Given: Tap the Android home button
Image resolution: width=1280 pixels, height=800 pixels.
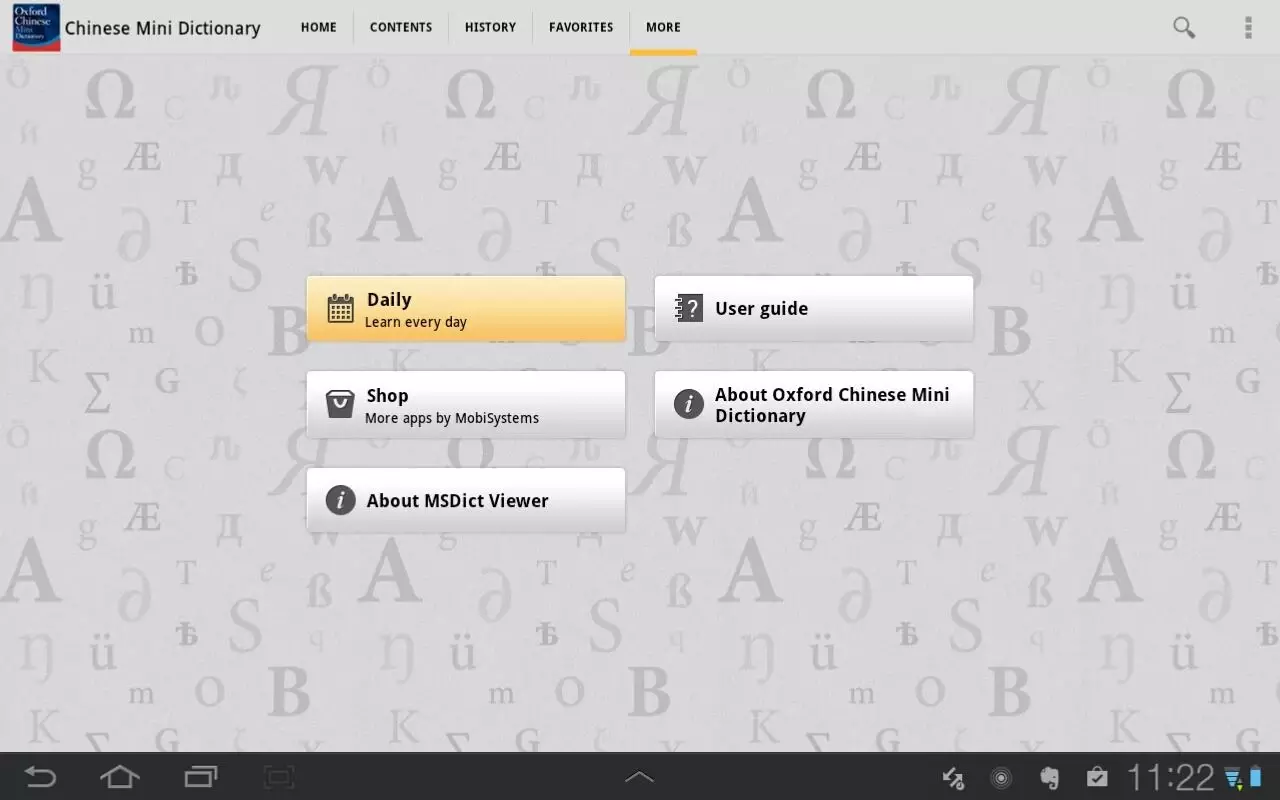Looking at the screenshot, I should pos(119,776).
